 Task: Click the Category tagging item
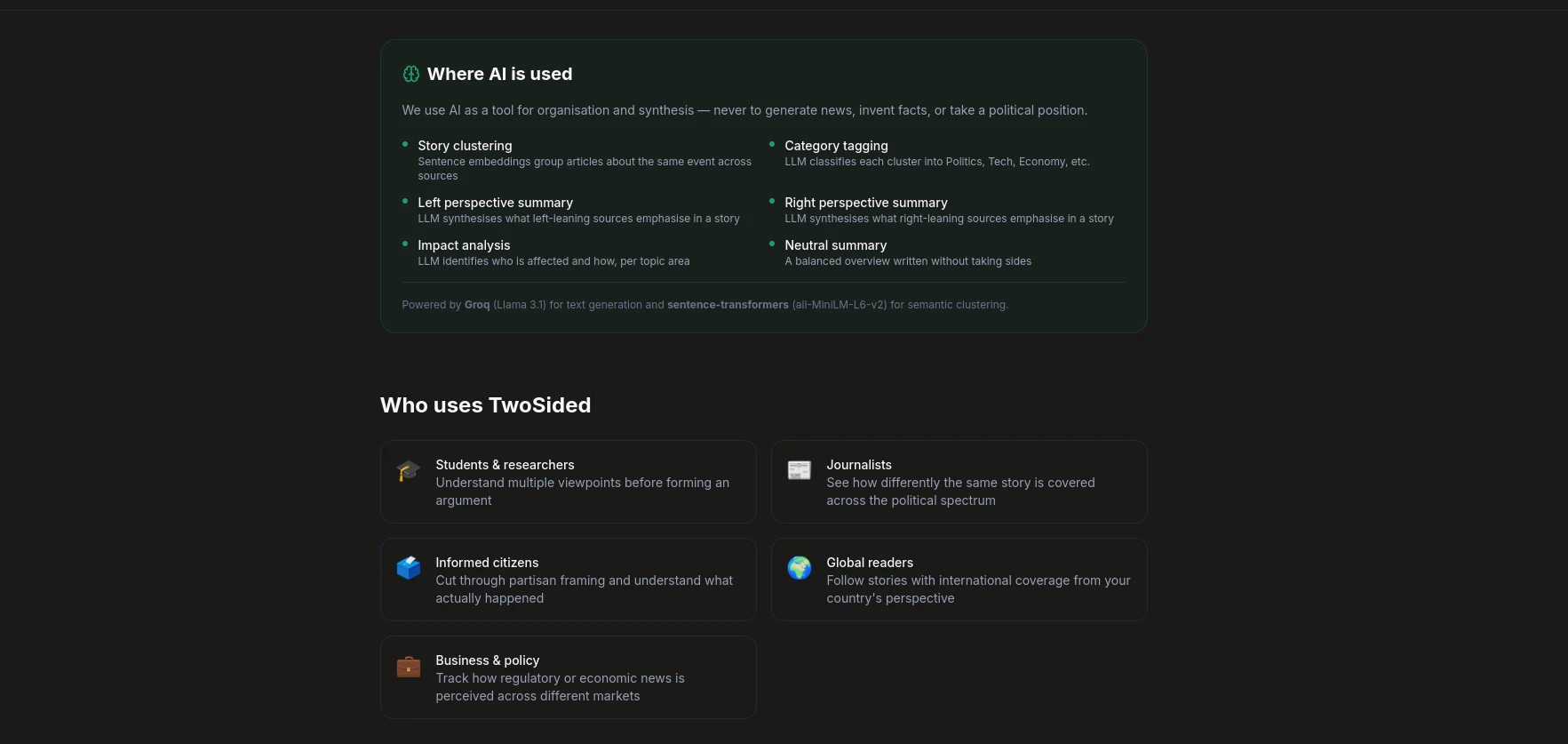[x=836, y=146]
